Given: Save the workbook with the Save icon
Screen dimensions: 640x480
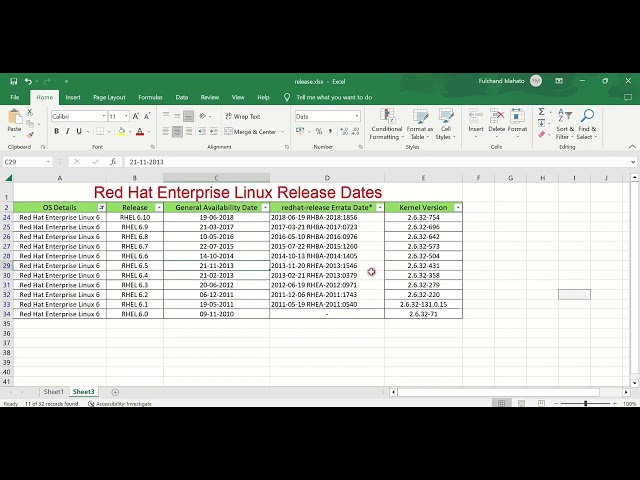Looking at the screenshot, I should click(13, 81).
